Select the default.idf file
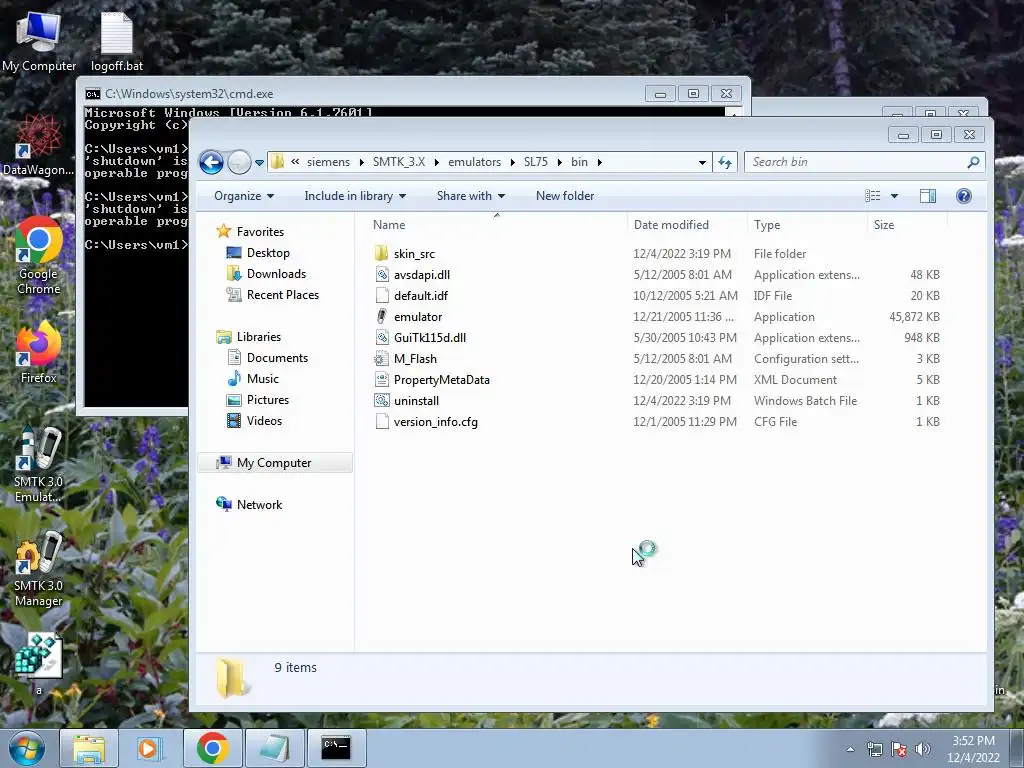 (x=421, y=296)
